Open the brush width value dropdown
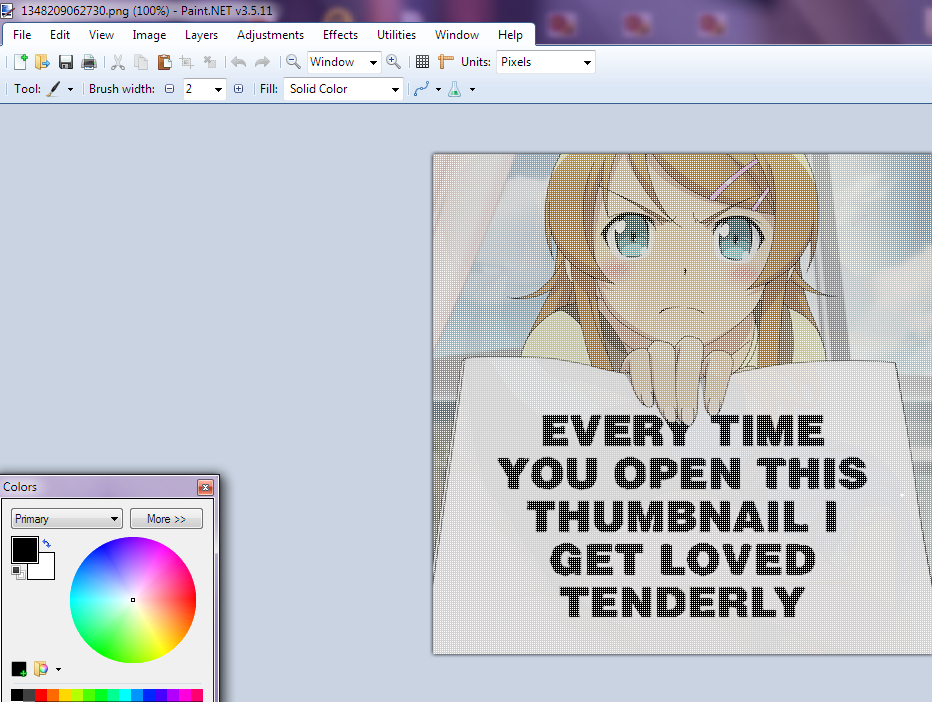Screen dimensions: 932x702 218,90
